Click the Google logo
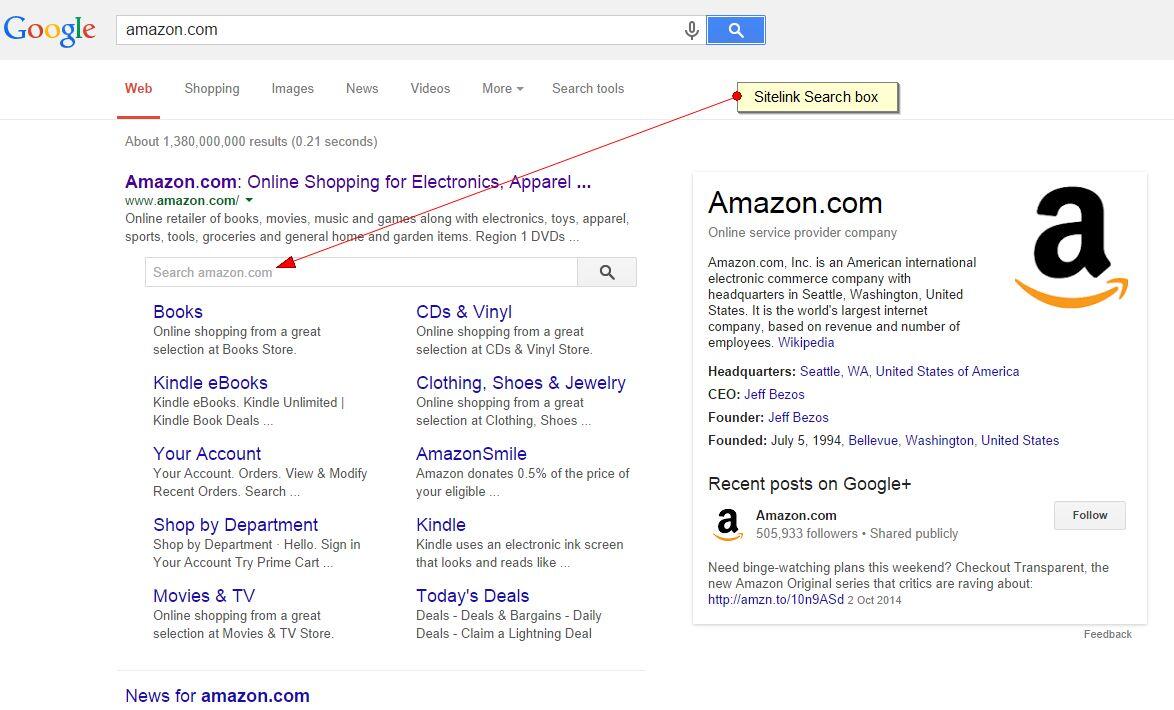The height and width of the screenshot is (710, 1174). [49, 30]
